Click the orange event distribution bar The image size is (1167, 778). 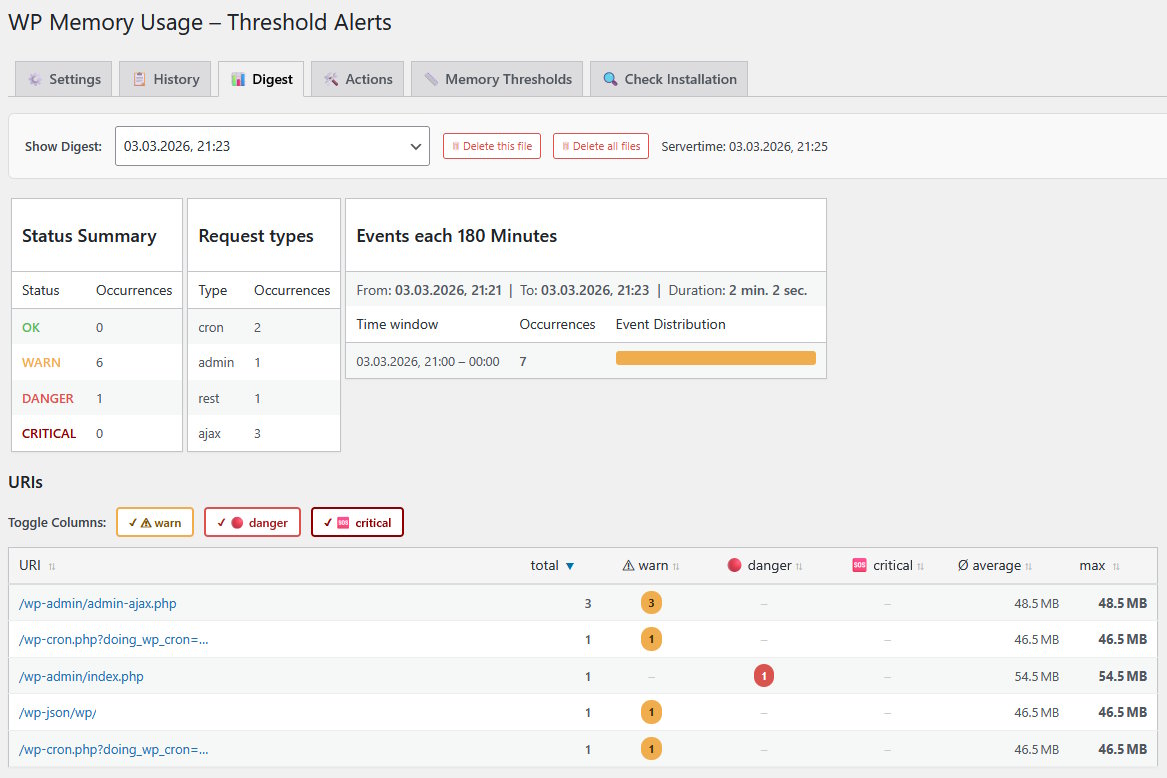tap(715, 357)
